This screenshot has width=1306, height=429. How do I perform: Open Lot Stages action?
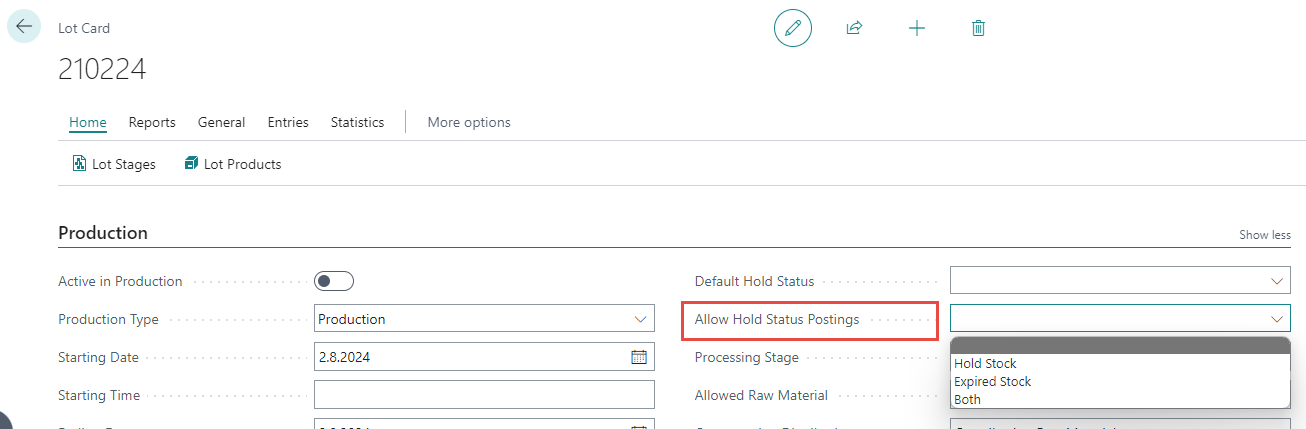coord(114,164)
